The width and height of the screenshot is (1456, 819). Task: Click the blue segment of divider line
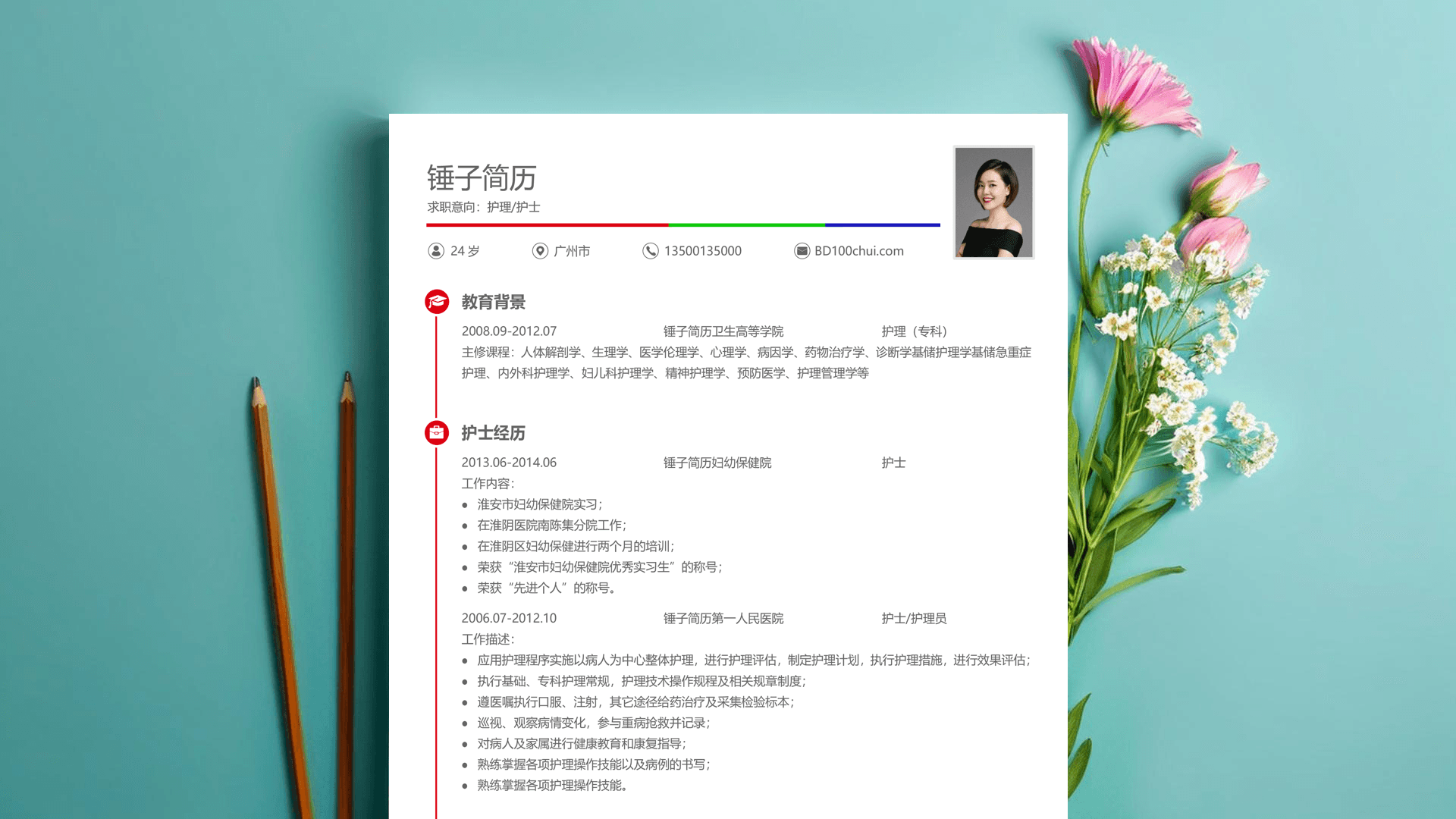tap(882, 225)
